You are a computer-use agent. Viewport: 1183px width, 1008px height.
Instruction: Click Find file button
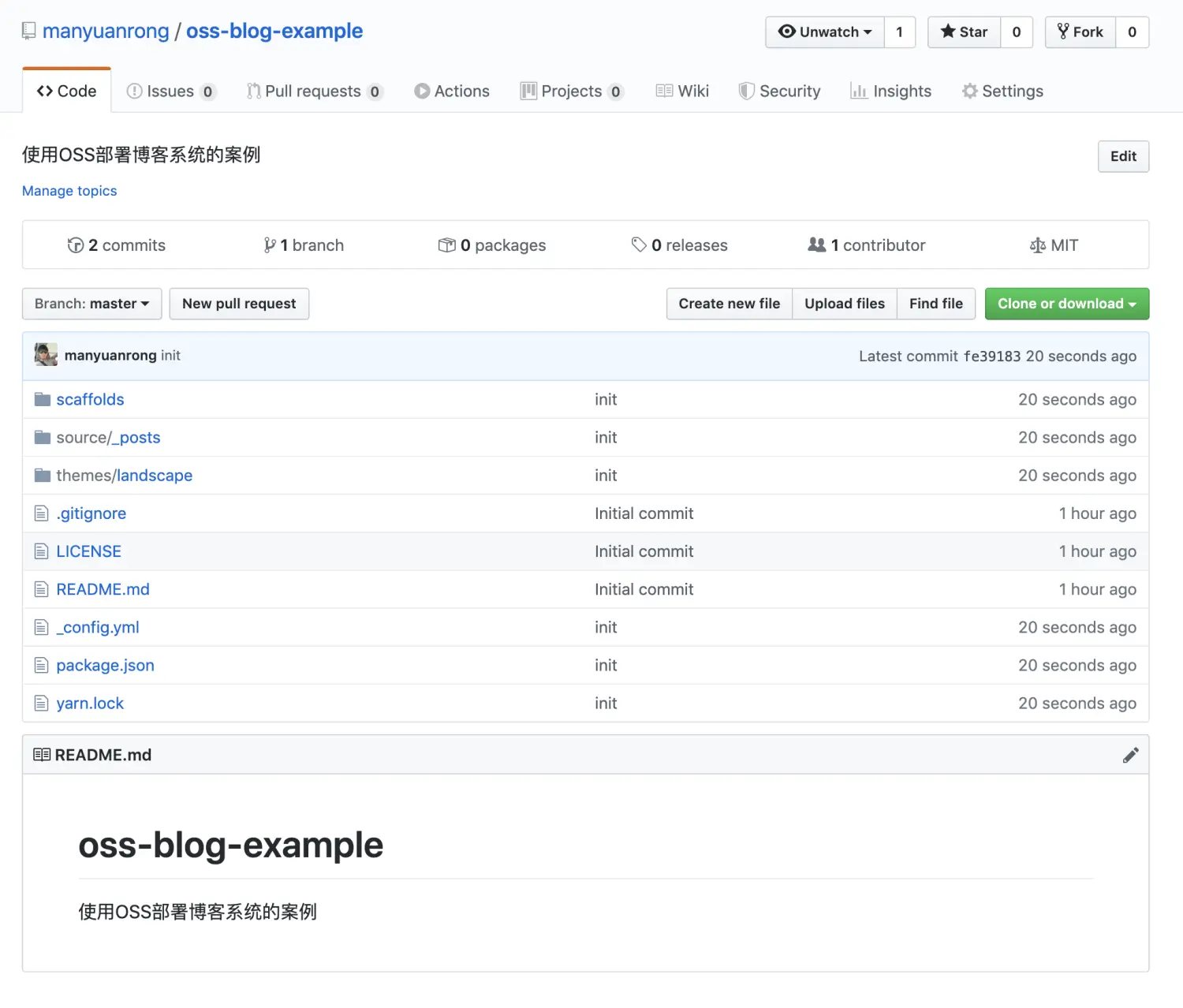click(936, 304)
